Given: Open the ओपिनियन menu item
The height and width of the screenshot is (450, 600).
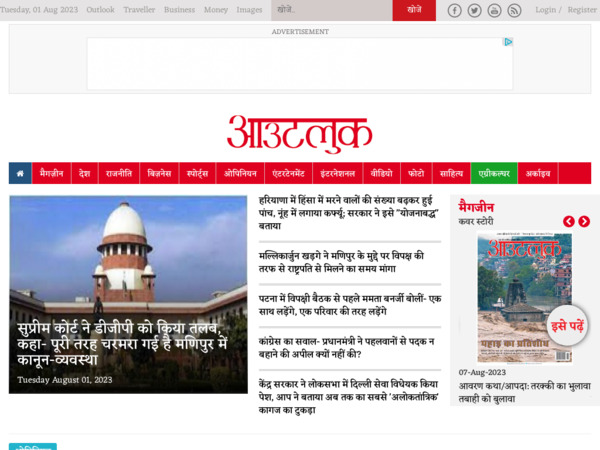Looking at the screenshot, I should coord(240,173).
